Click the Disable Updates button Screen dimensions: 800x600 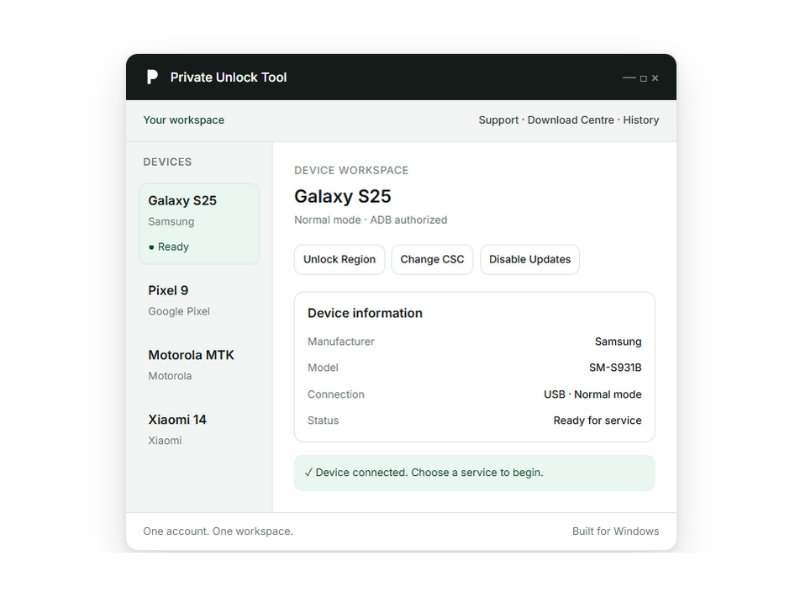click(x=530, y=259)
